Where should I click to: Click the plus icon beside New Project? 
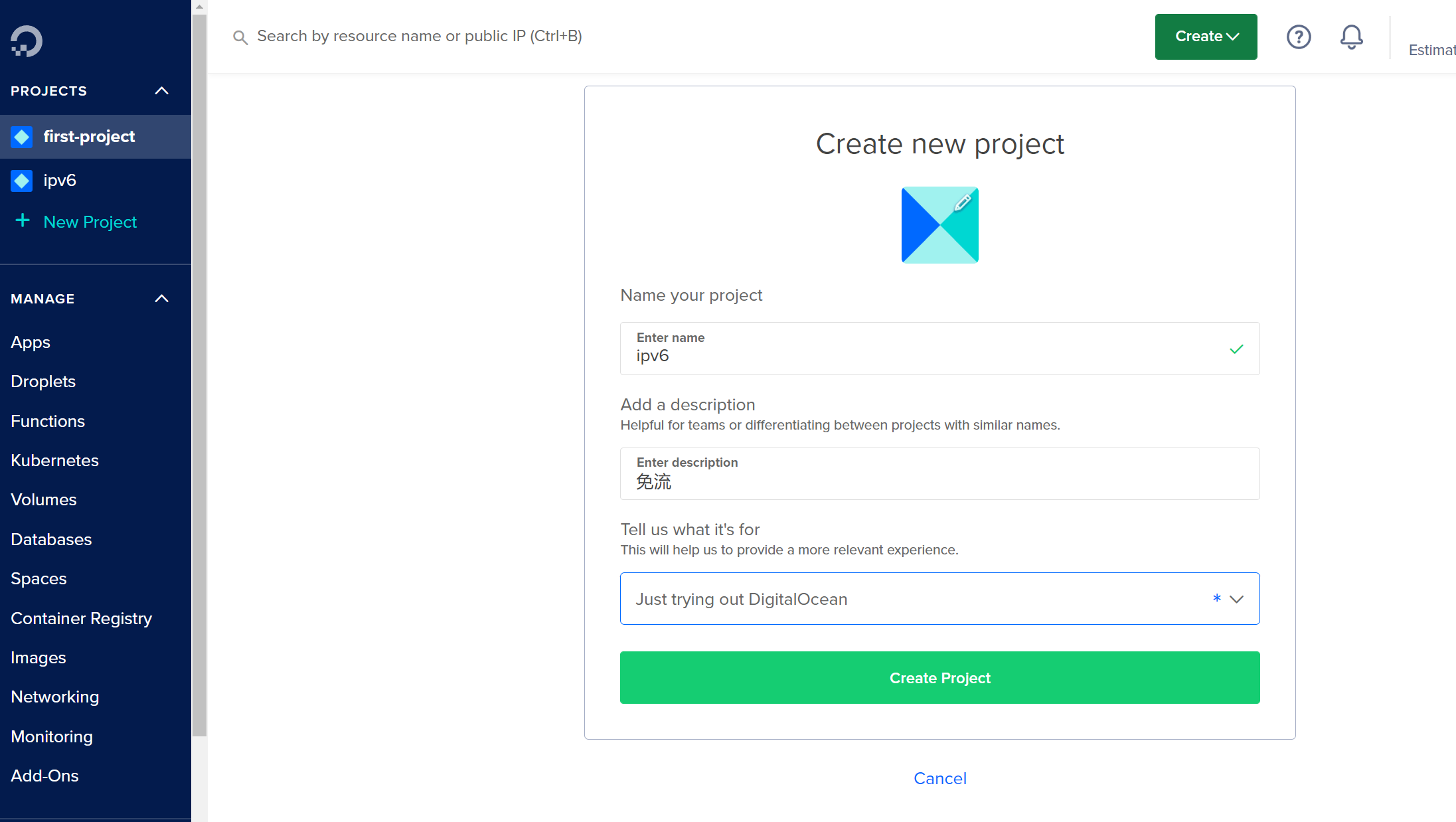(x=23, y=221)
